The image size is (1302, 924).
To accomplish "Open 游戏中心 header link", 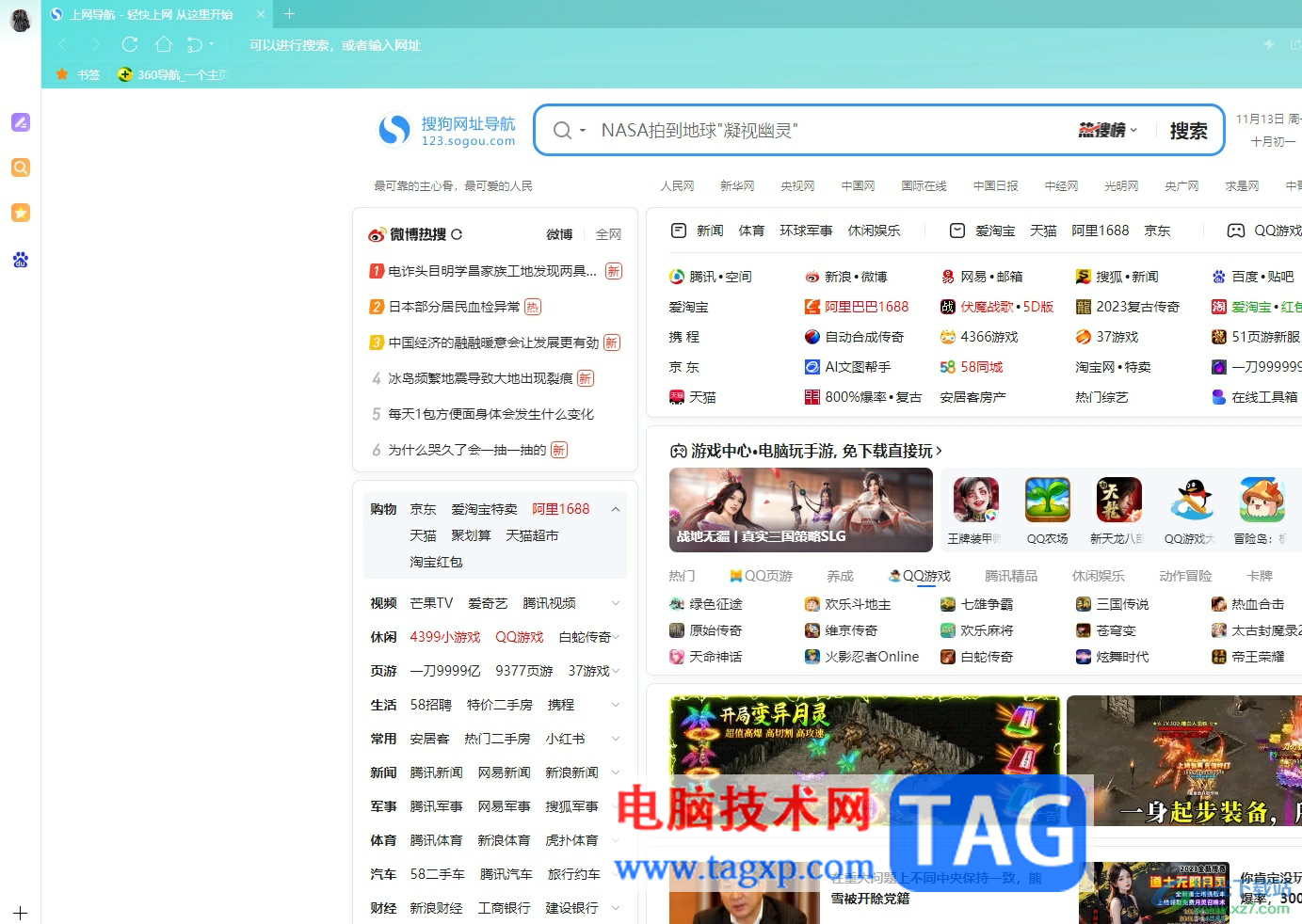I will point(807,451).
